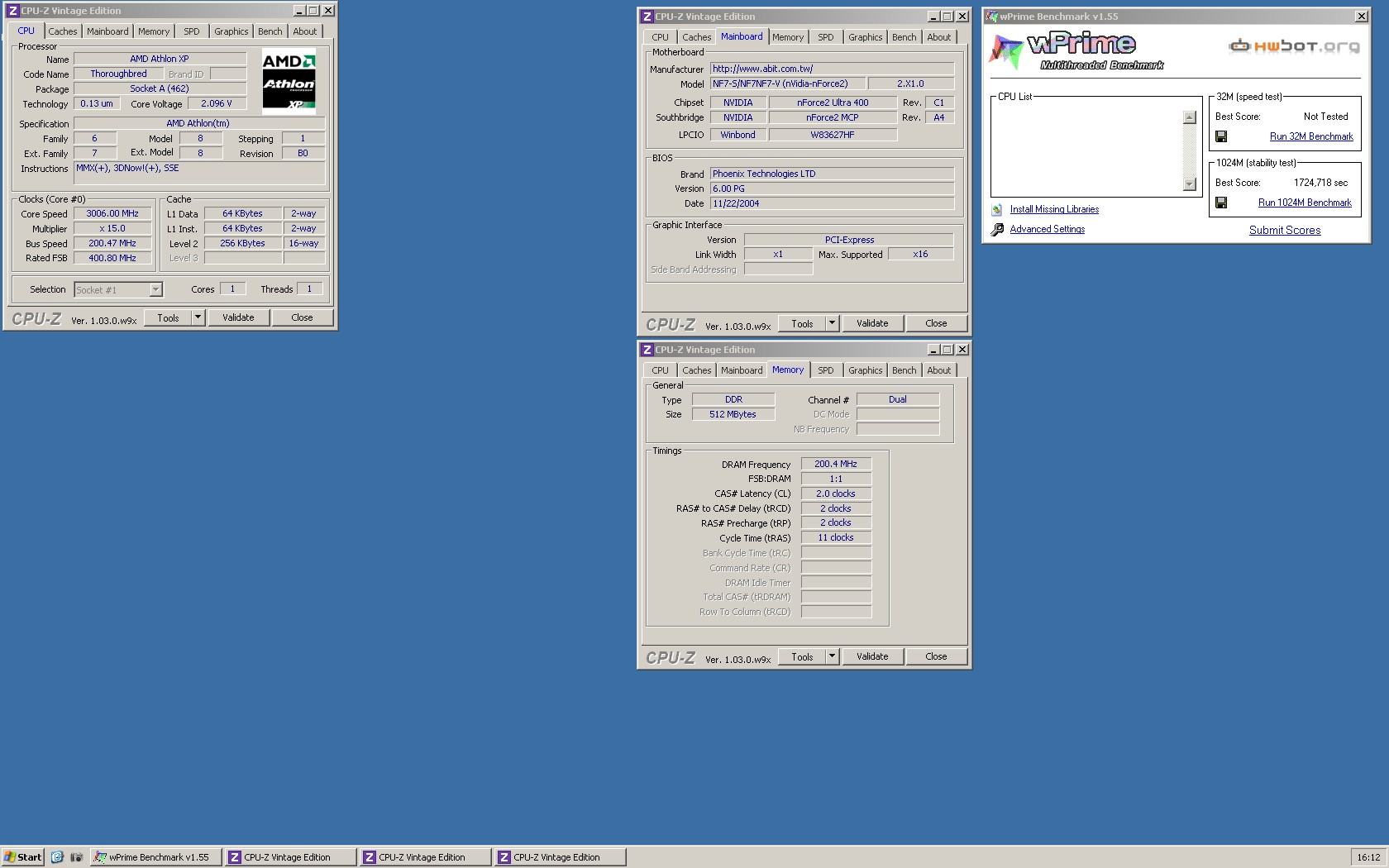Open Tools dropdown arrow in Mainboard window
The height and width of the screenshot is (868, 1389).
(832, 323)
